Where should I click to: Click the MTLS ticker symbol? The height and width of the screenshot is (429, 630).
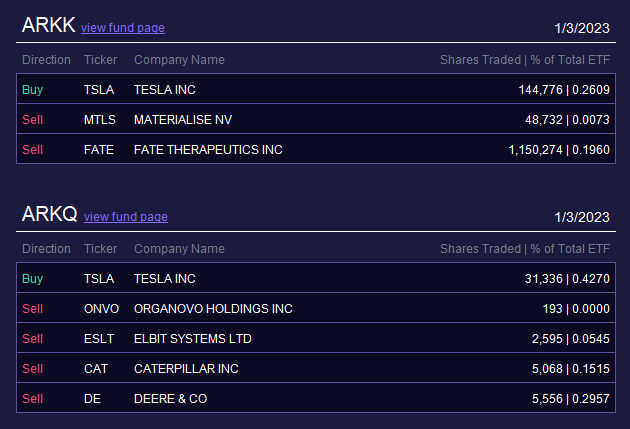(100, 119)
